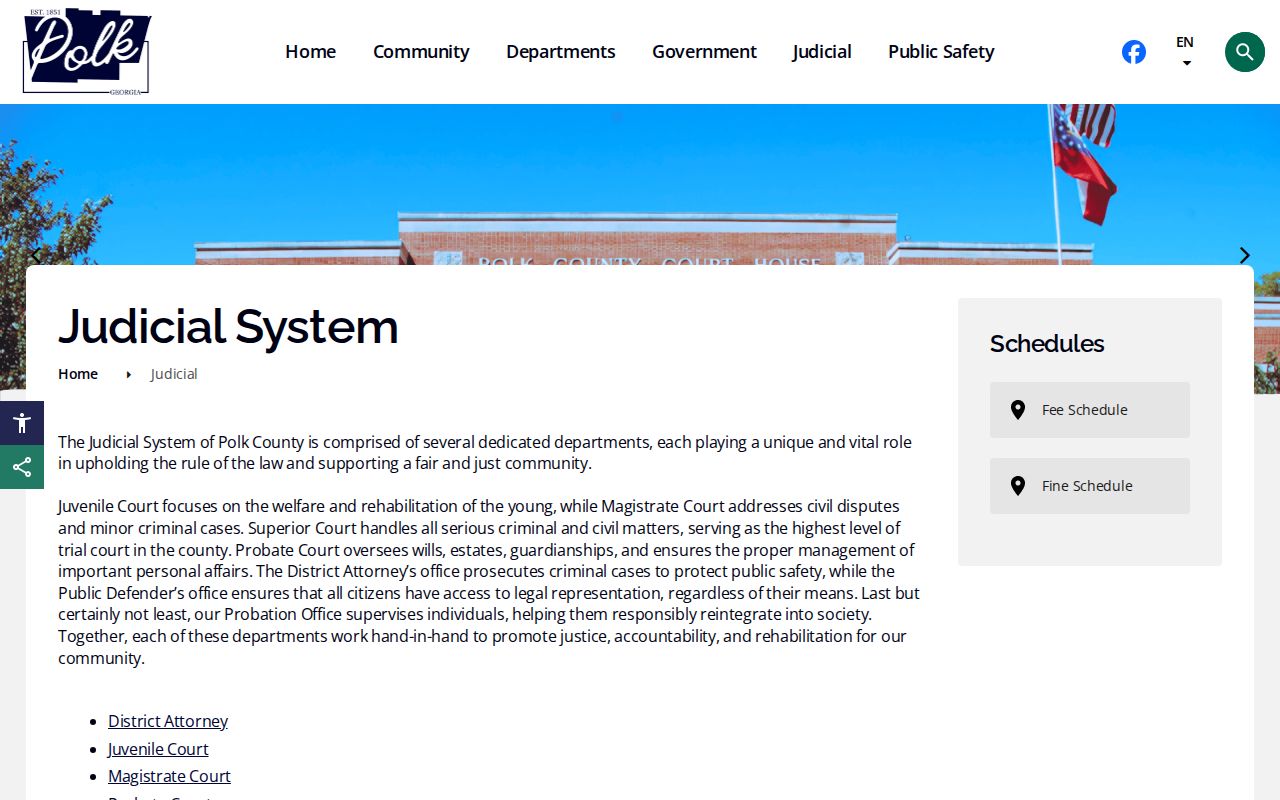Open the Fine Schedule button

(x=1090, y=486)
